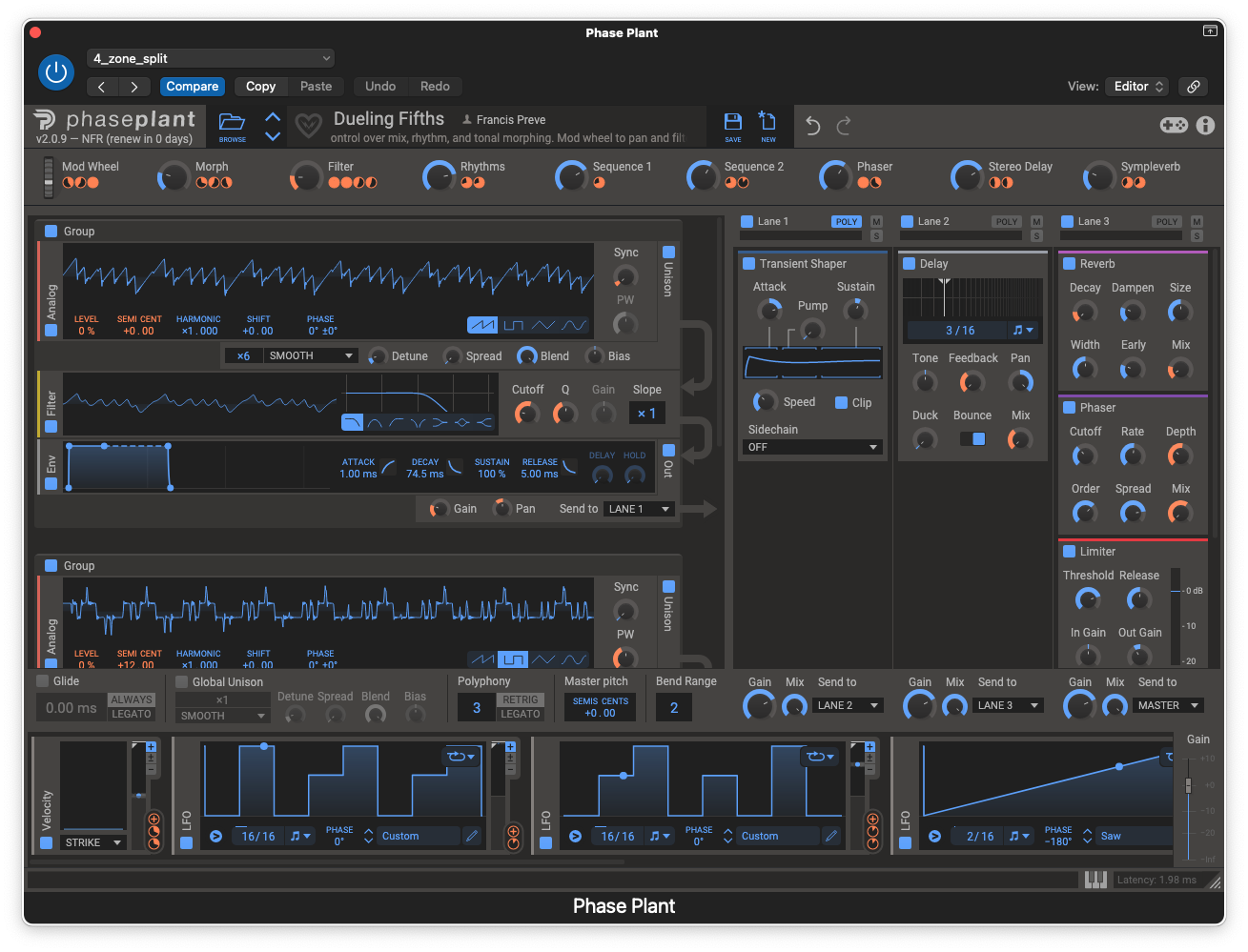Click the Save preset disk icon
The image size is (1248, 952).
click(x=732, y=124)
